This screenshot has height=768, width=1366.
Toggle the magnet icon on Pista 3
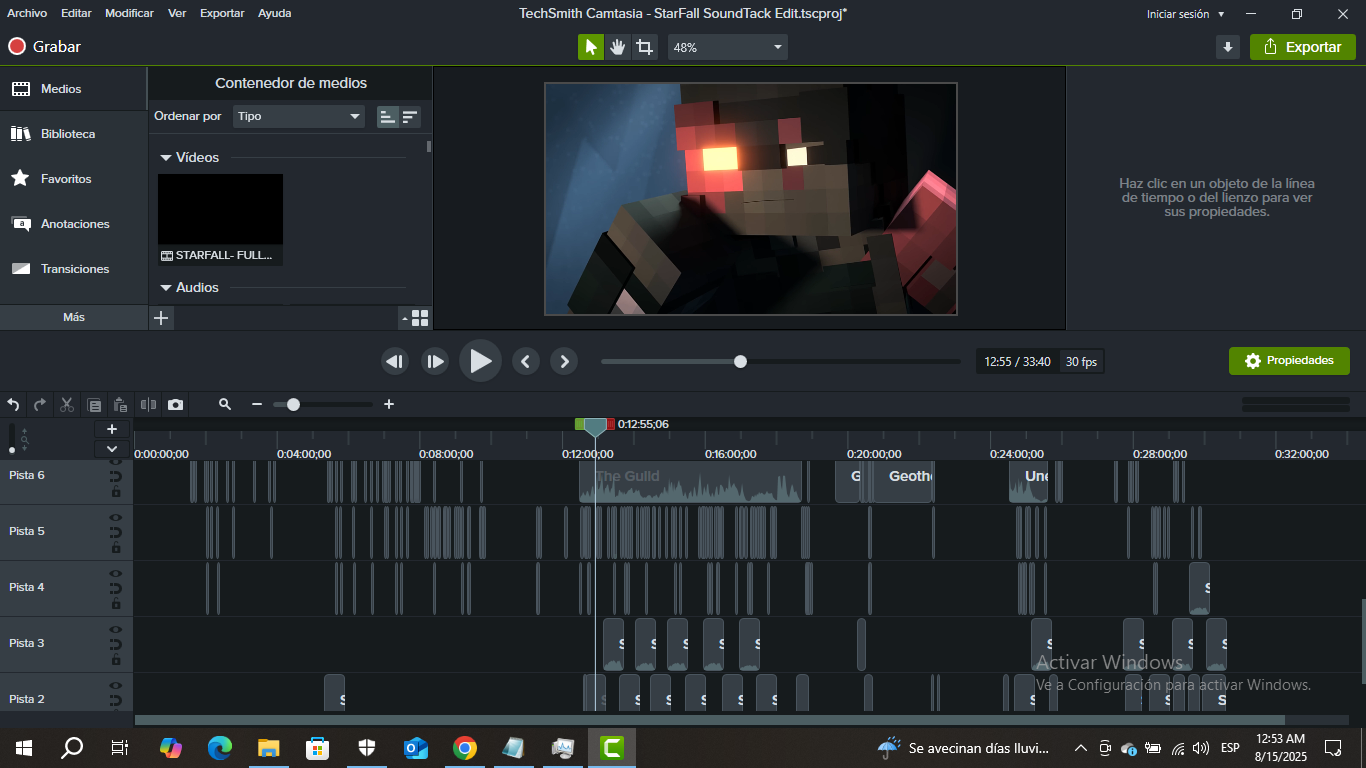click(x=116, y=644)
